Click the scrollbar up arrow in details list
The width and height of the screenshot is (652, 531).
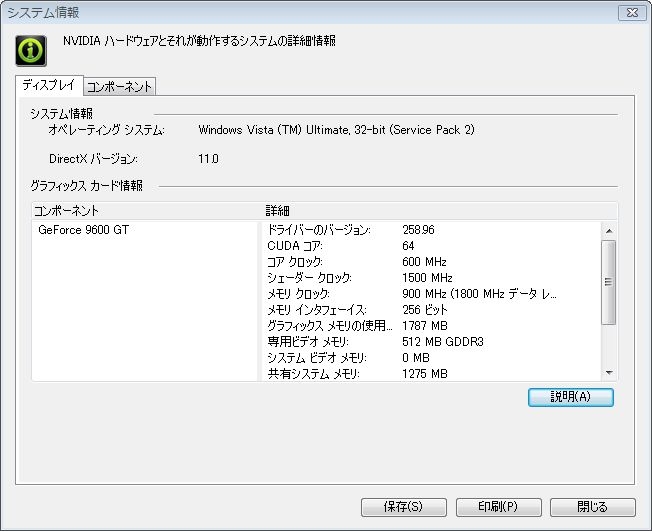click(609, 231)
